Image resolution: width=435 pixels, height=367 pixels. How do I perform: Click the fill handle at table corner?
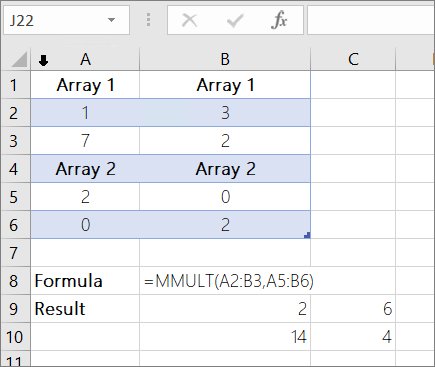(307, 235)
